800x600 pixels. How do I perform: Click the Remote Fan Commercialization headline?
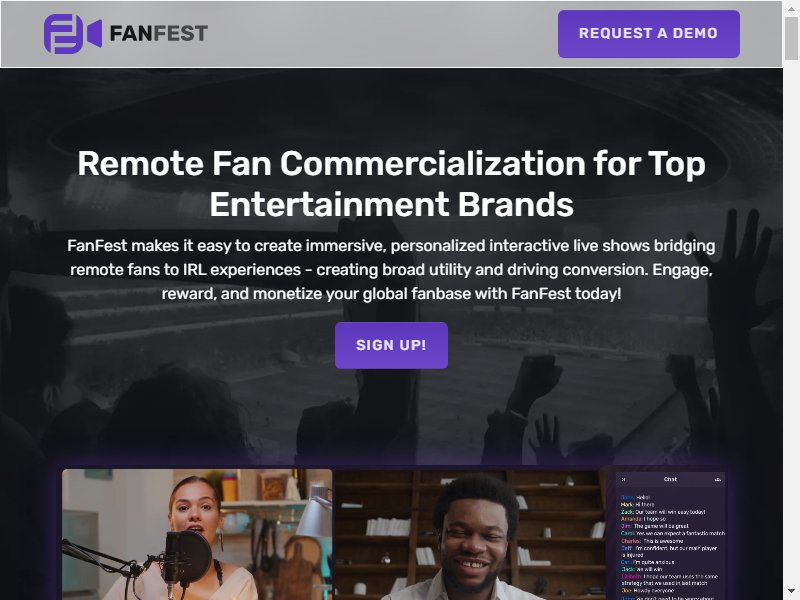[391, 184]
